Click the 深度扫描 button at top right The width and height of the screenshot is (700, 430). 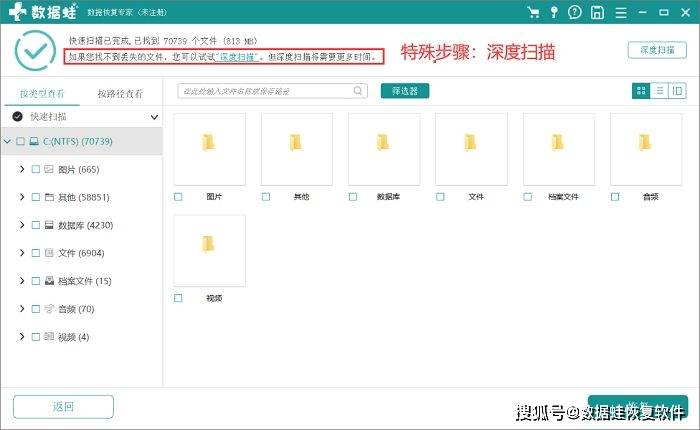tap(656, 50)
